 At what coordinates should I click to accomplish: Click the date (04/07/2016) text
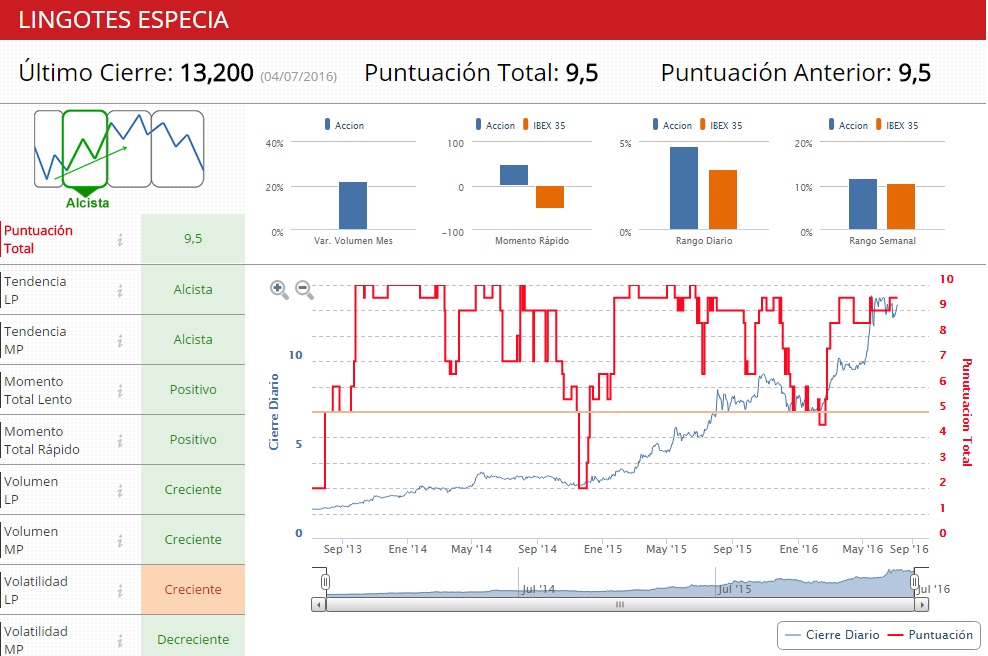(299, 76)
